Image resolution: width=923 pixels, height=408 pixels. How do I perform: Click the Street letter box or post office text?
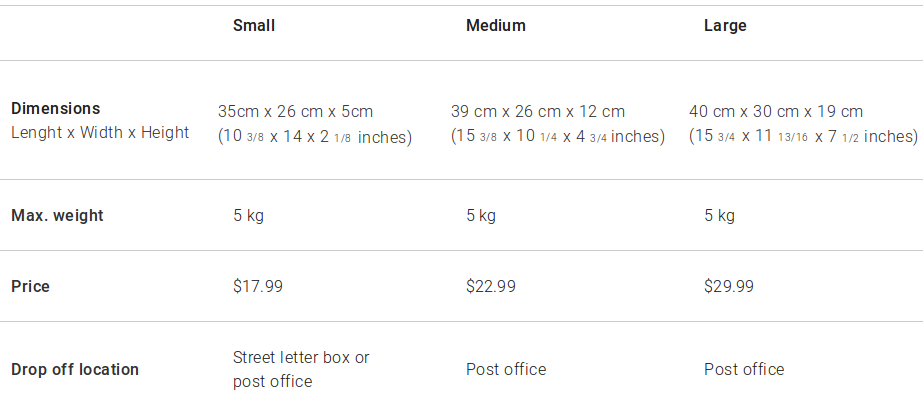300,369
